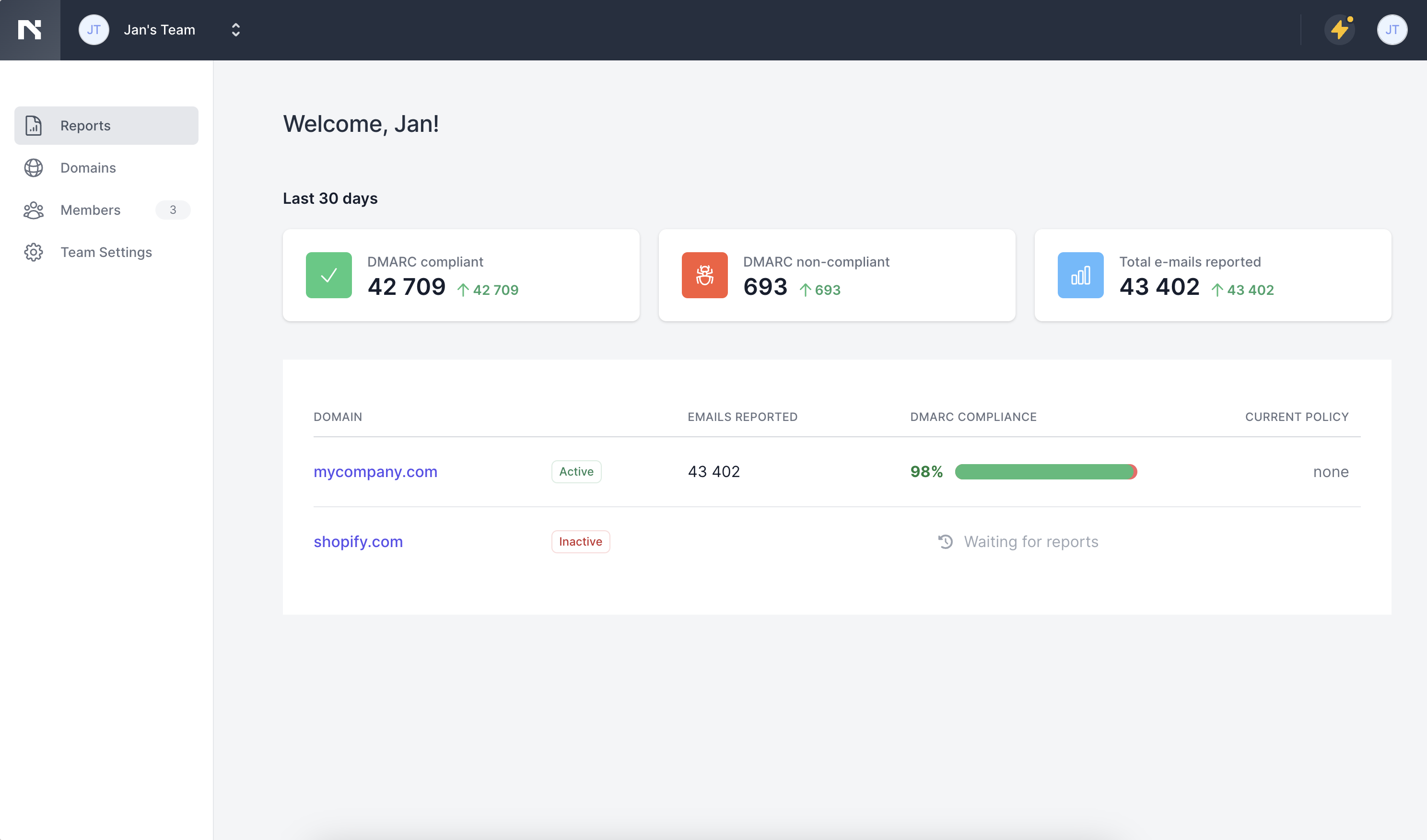Open the JT profile avatar top-right
This screenshot has width=1427, height=840.
1392,29
